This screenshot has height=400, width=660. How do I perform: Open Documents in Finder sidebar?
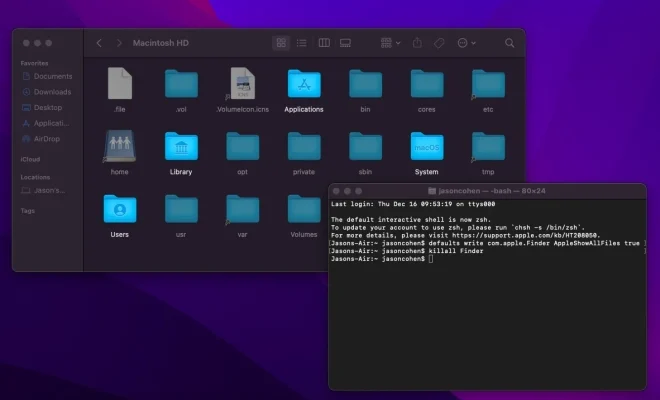coord(48,76)
